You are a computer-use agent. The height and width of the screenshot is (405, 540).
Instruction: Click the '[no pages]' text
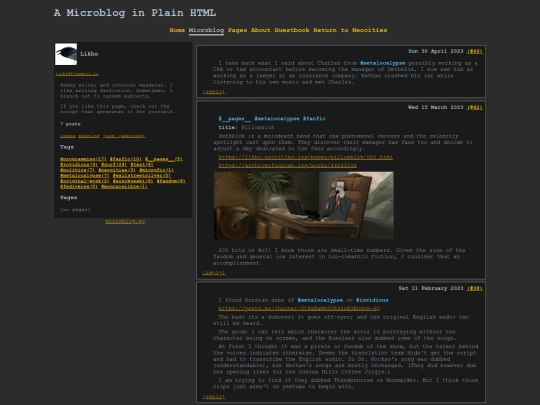75,210
